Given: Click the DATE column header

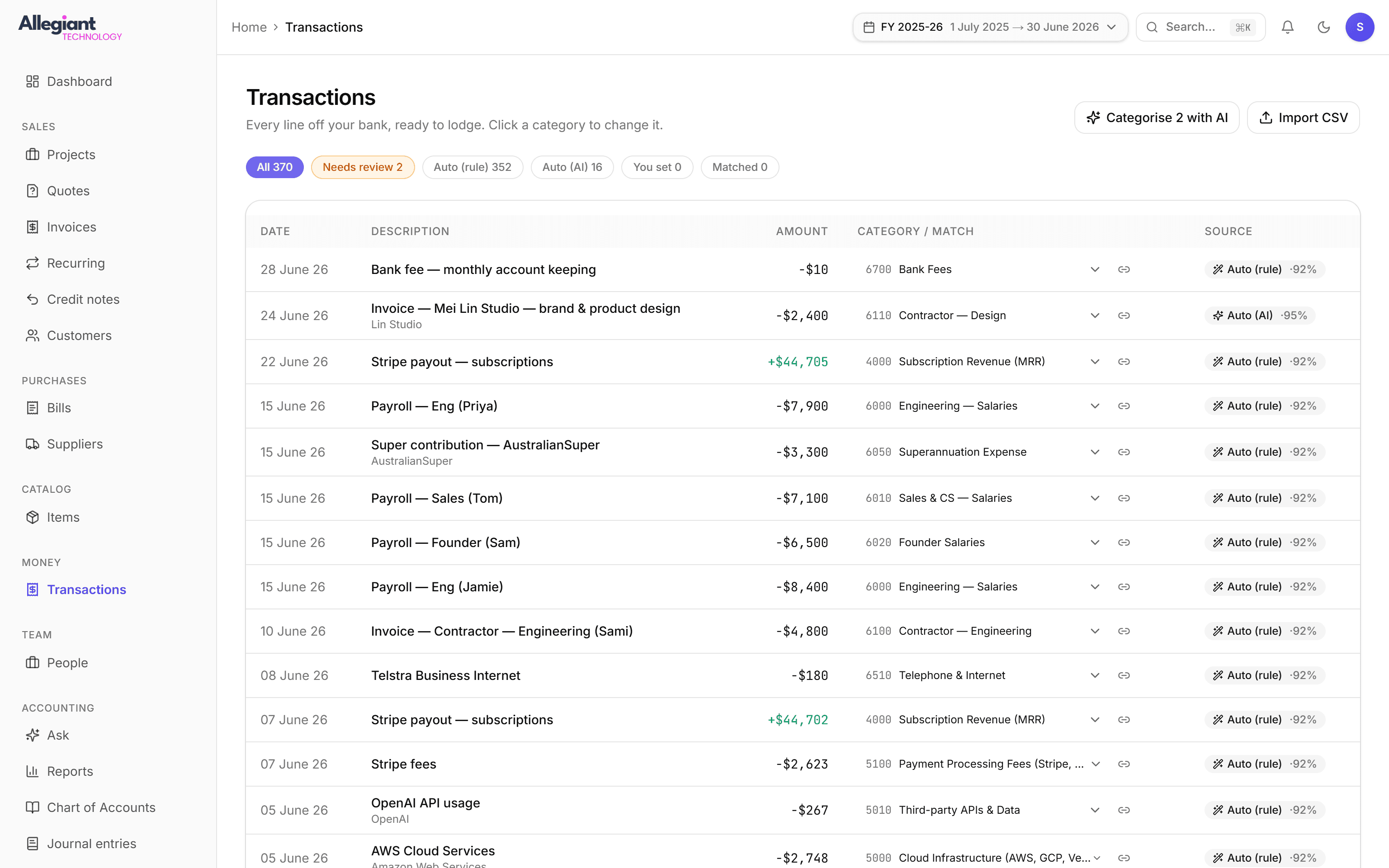Looking at the screenshot, I should pyautogui.click(x=275, y=231).
